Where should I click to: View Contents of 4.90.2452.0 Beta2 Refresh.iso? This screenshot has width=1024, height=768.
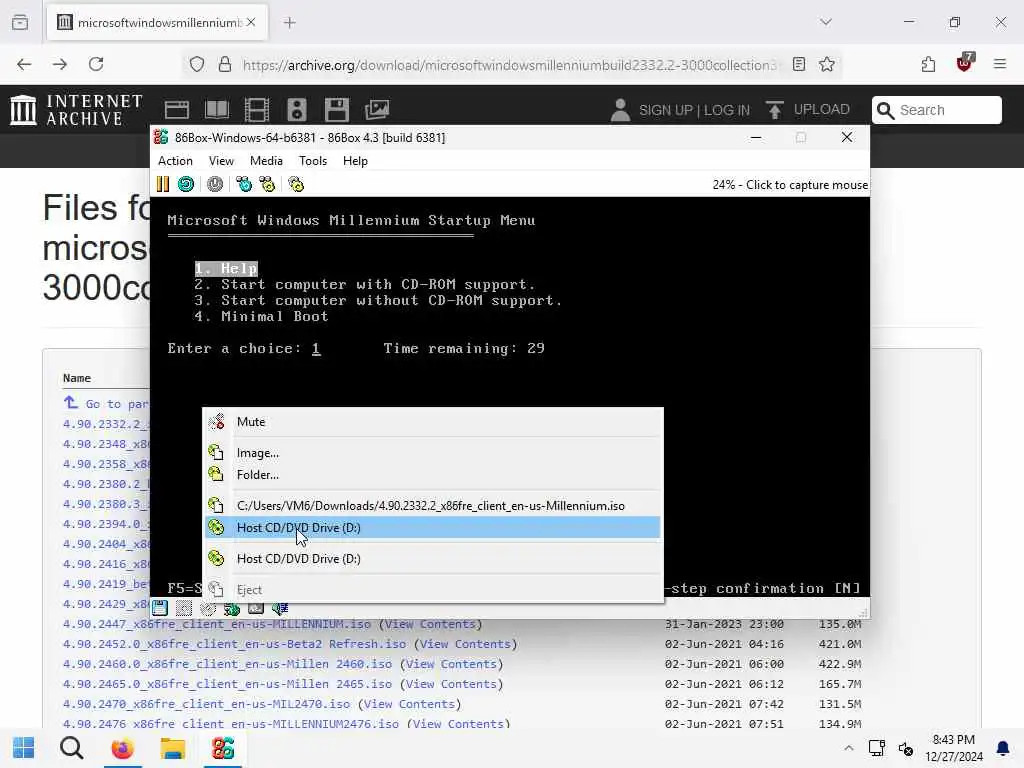[465, 644]
